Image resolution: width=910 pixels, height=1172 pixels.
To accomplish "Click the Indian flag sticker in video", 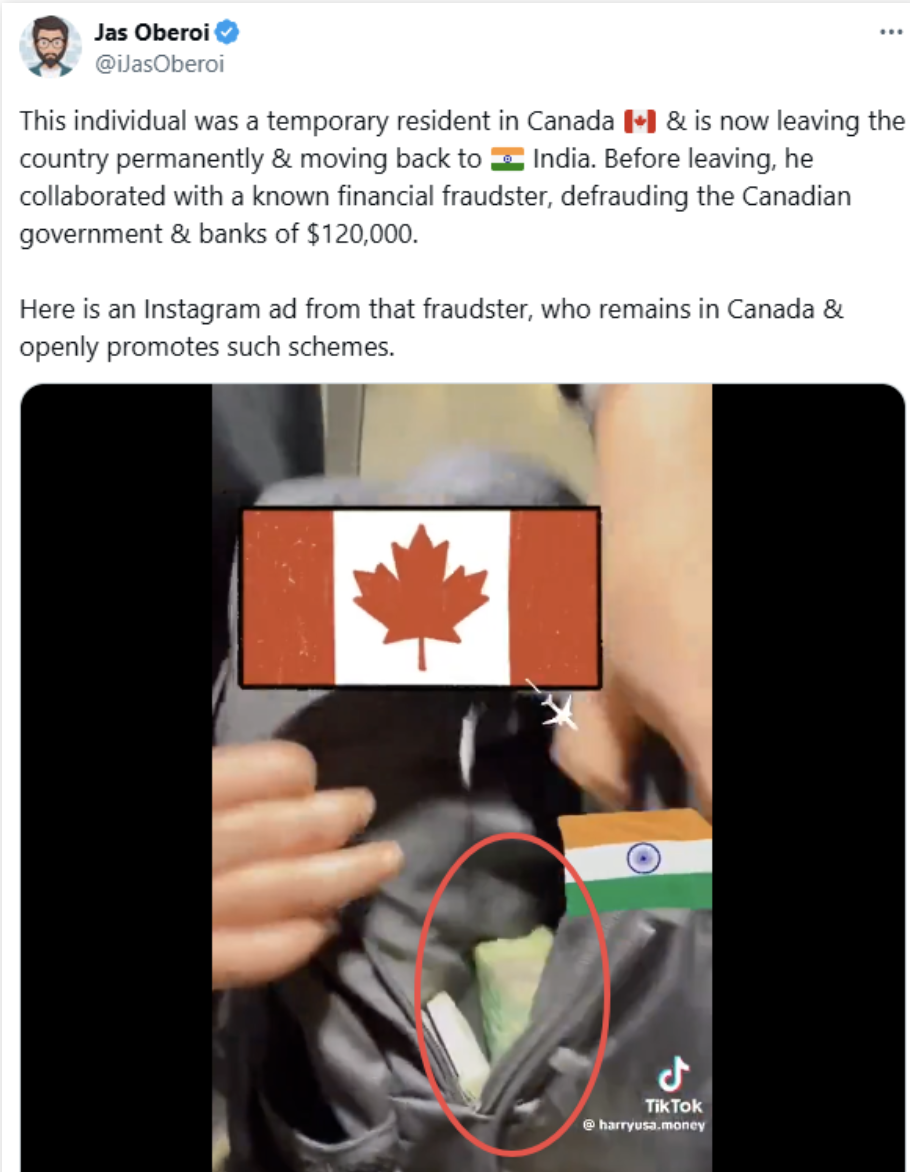I will point(635,862).
